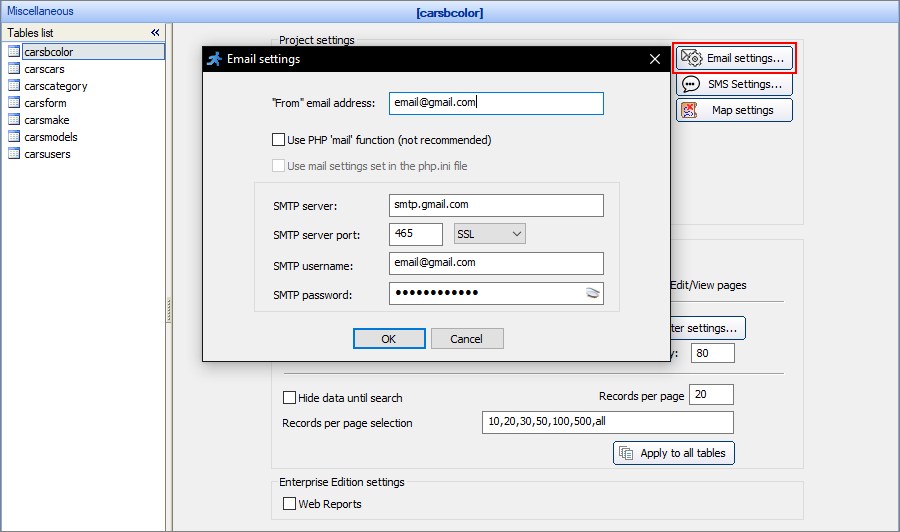Click the SMTP username field
900x532 pixels.
pyautogui.click(x=496, y=263)
